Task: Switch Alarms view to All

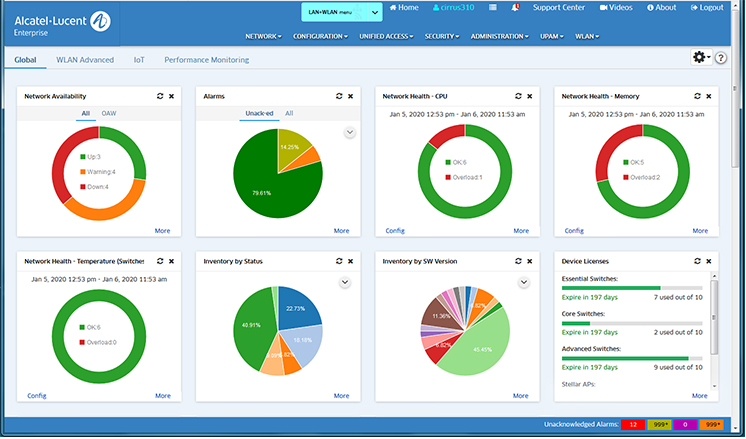Action: pyautogui.click(x=289, y=114)
